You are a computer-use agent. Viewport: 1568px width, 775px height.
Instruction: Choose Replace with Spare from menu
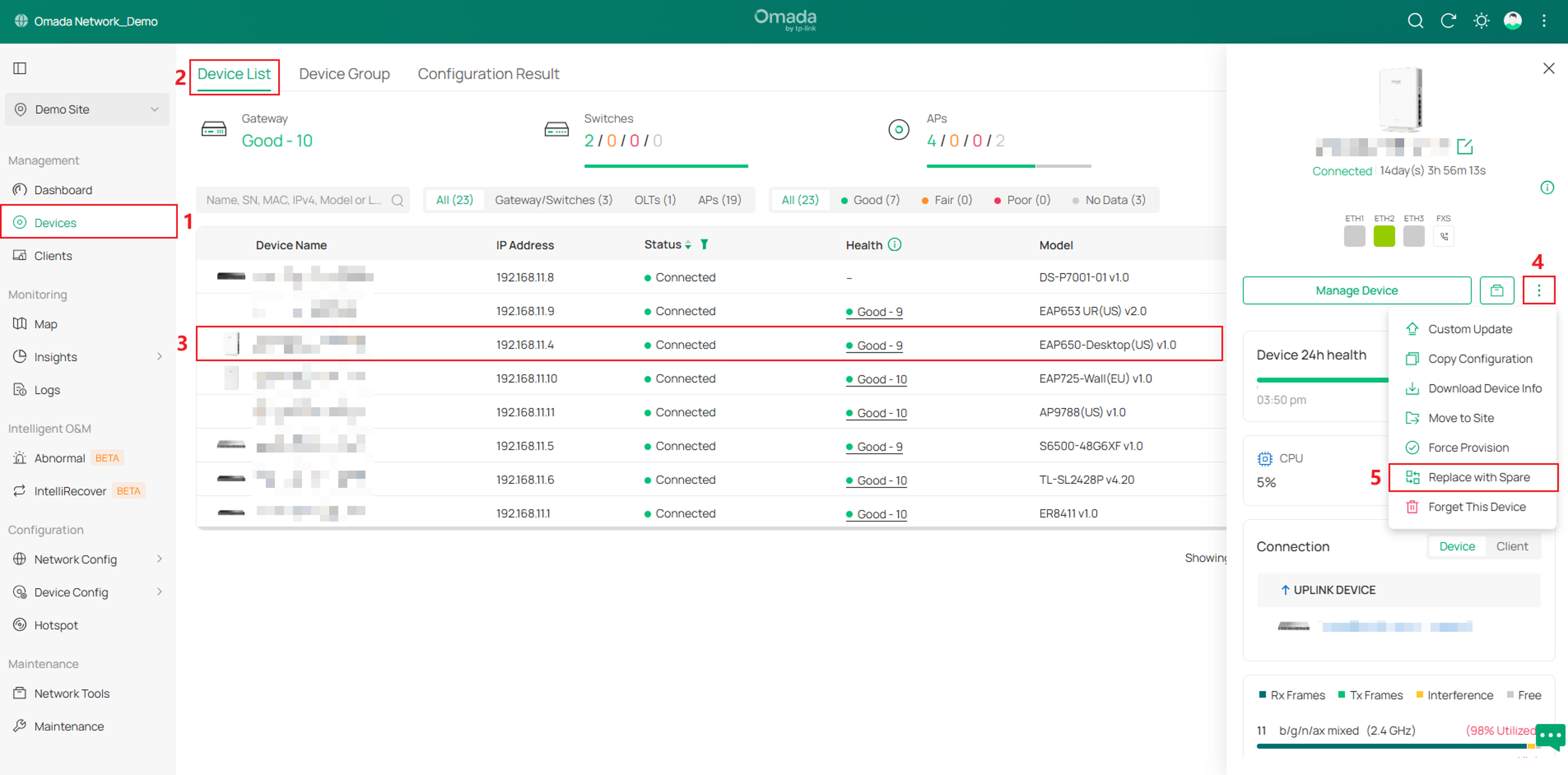(x=1473, y=478)
